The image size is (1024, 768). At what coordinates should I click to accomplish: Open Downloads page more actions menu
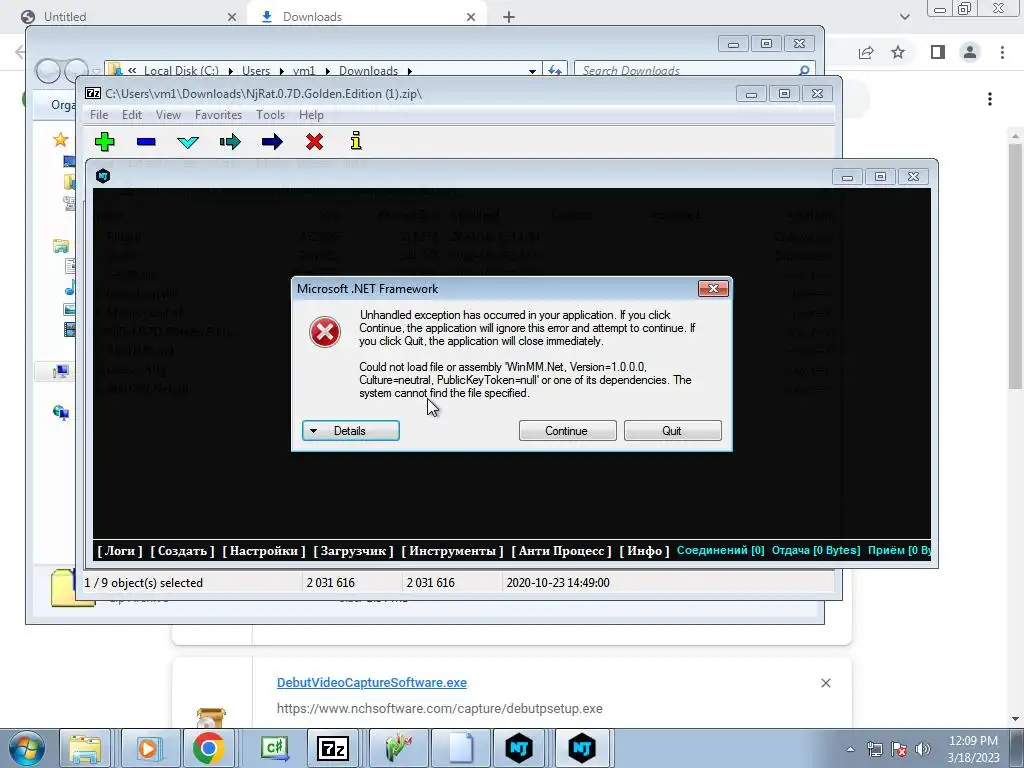990,99
